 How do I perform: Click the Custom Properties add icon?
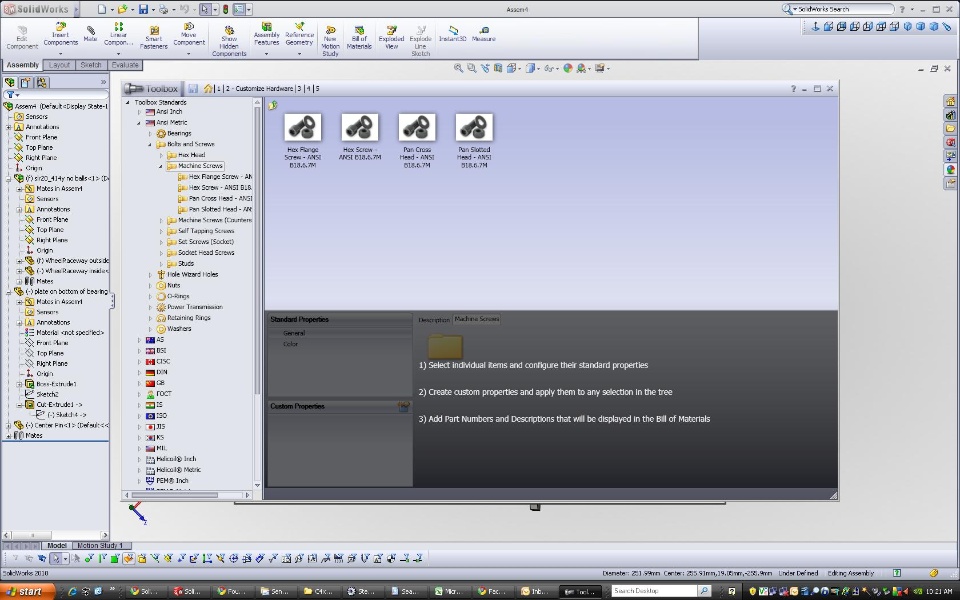tap(403, 406)
